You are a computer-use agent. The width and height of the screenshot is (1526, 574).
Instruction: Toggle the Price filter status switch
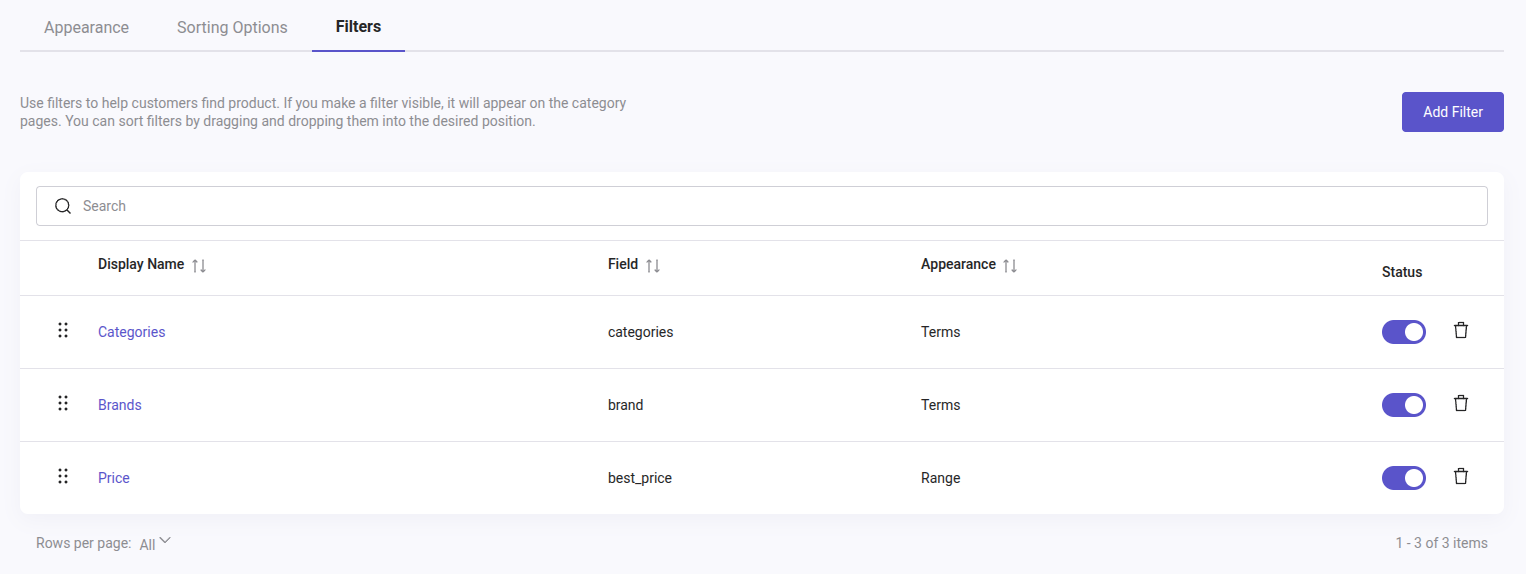tap(1403, 478)
